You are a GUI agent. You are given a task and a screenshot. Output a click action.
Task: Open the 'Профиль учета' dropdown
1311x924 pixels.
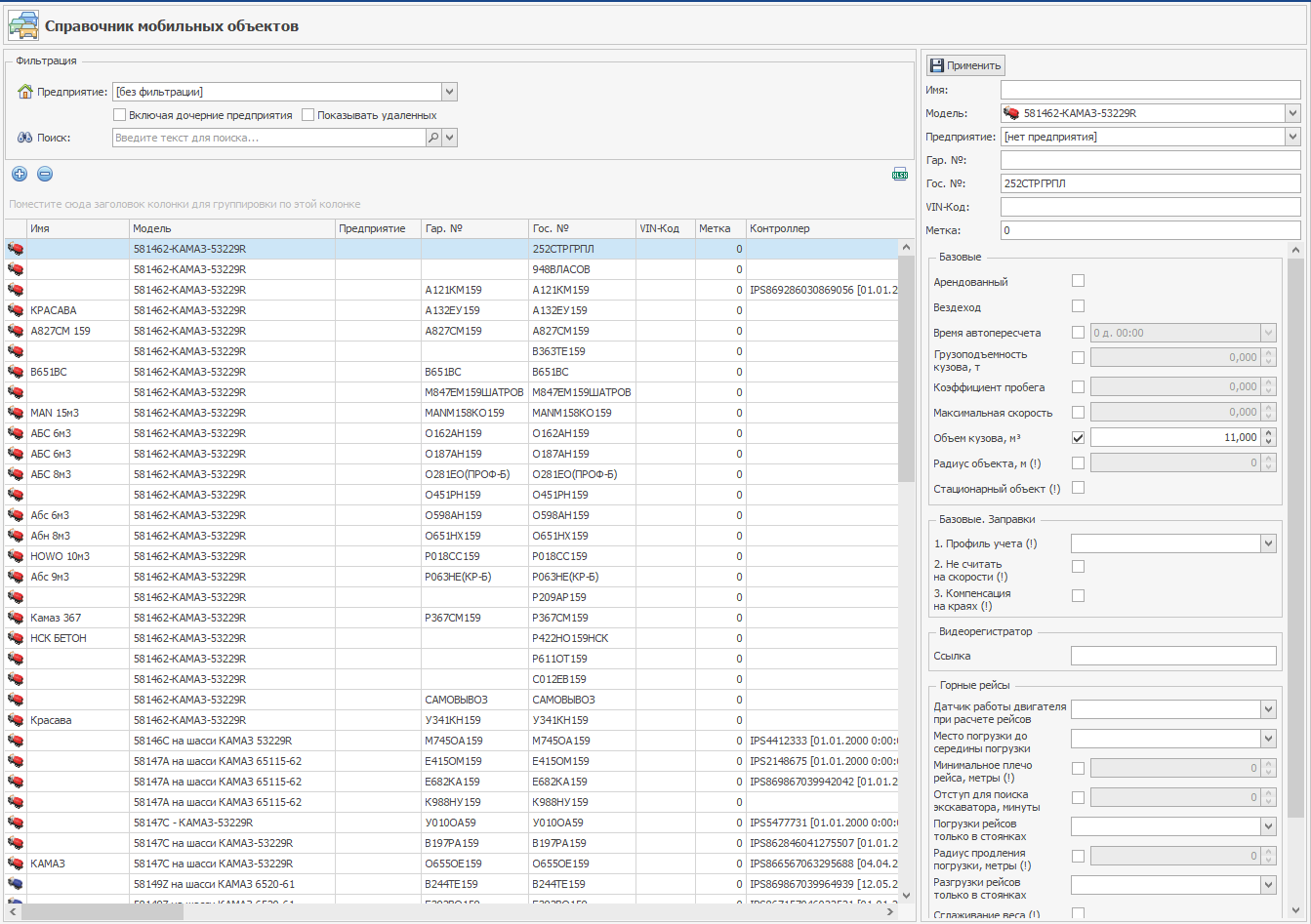click(1268, 543)
